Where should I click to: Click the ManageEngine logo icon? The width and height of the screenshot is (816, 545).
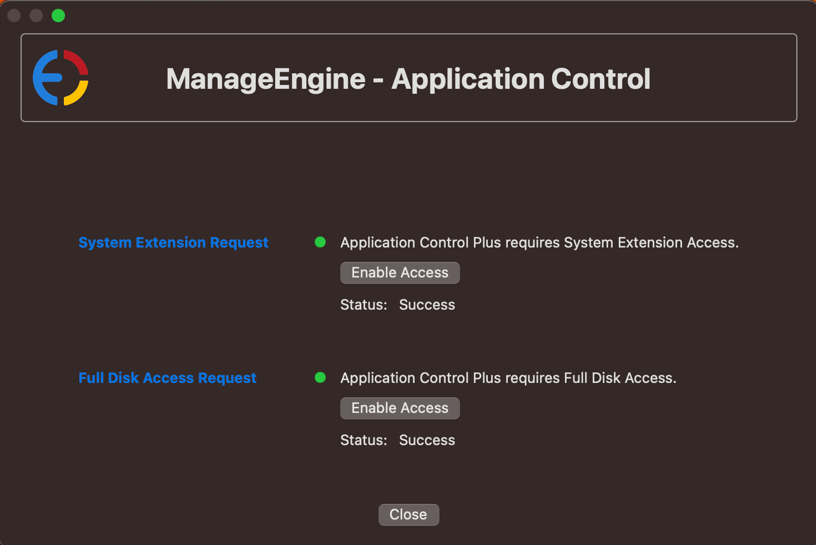[x=61, y=78]
